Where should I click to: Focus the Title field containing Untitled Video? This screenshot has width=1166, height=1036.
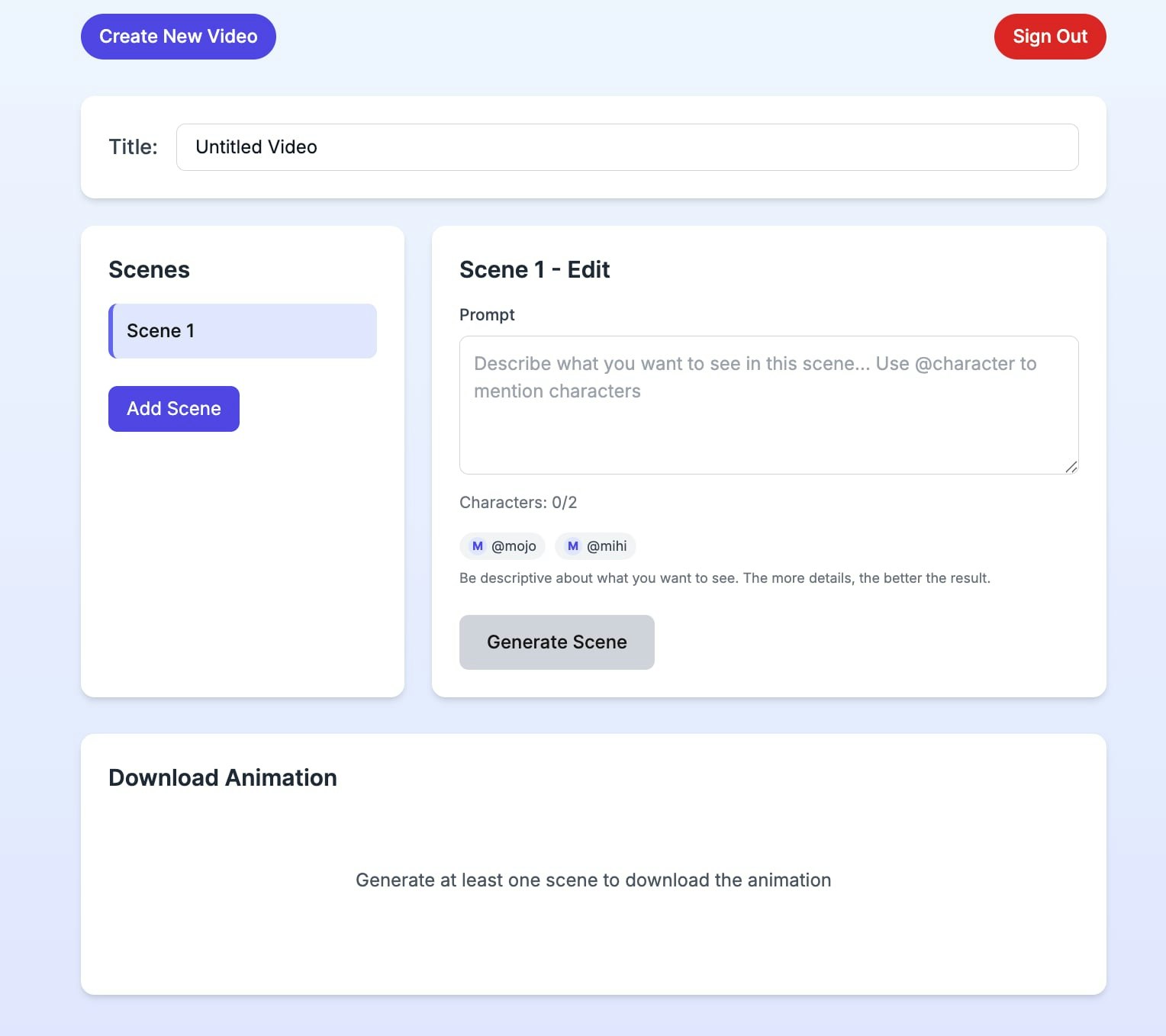[x=627, y=147]
